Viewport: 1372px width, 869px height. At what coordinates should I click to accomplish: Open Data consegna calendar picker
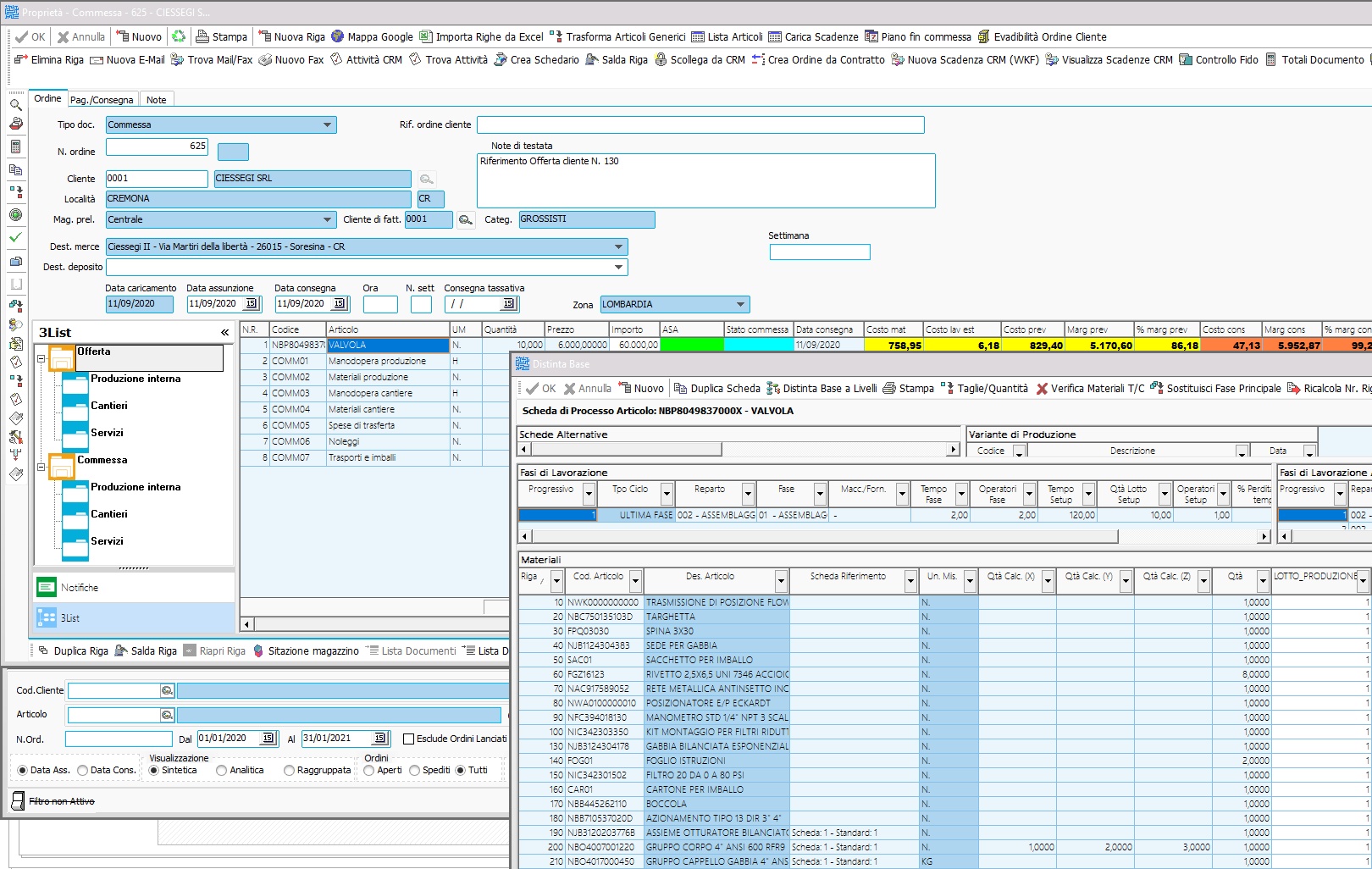click(x=339, y=303)
